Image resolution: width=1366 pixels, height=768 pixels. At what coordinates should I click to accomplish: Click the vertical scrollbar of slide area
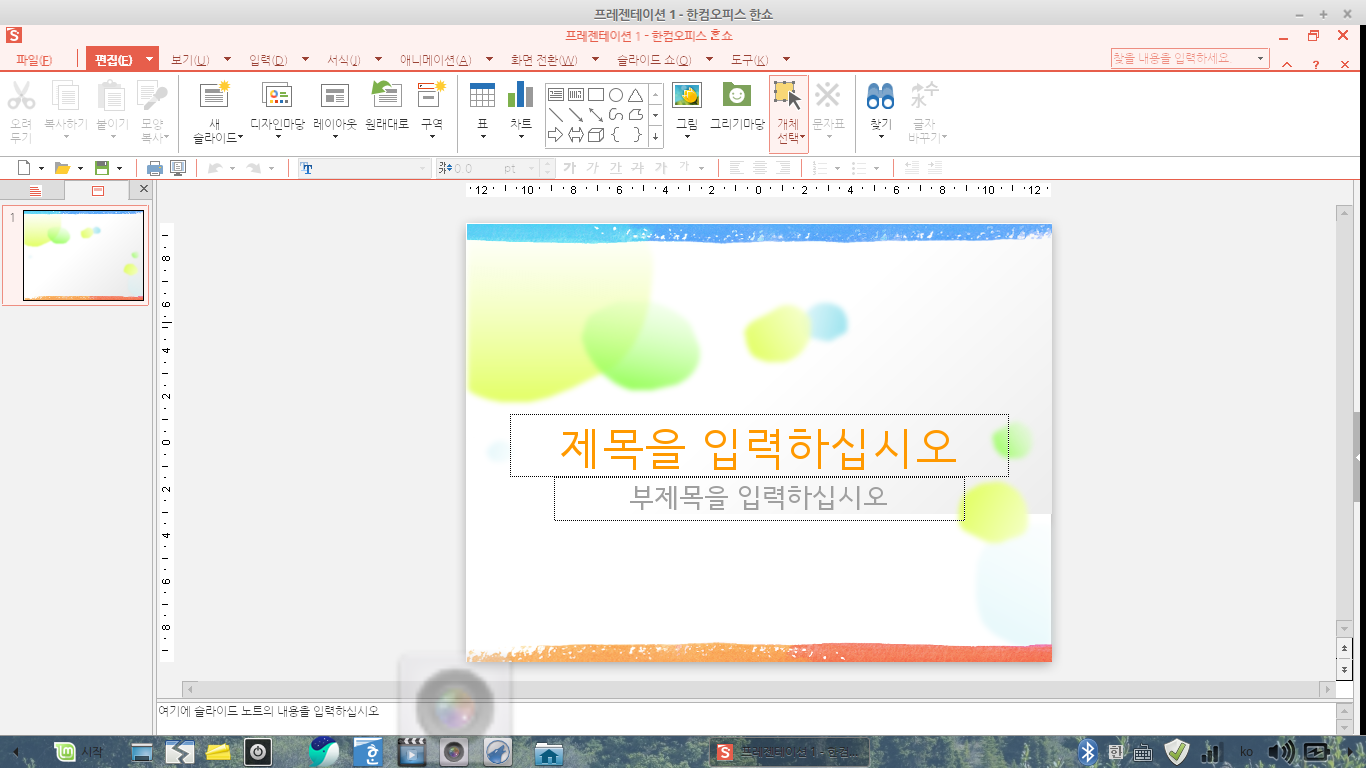(1344, 420)
